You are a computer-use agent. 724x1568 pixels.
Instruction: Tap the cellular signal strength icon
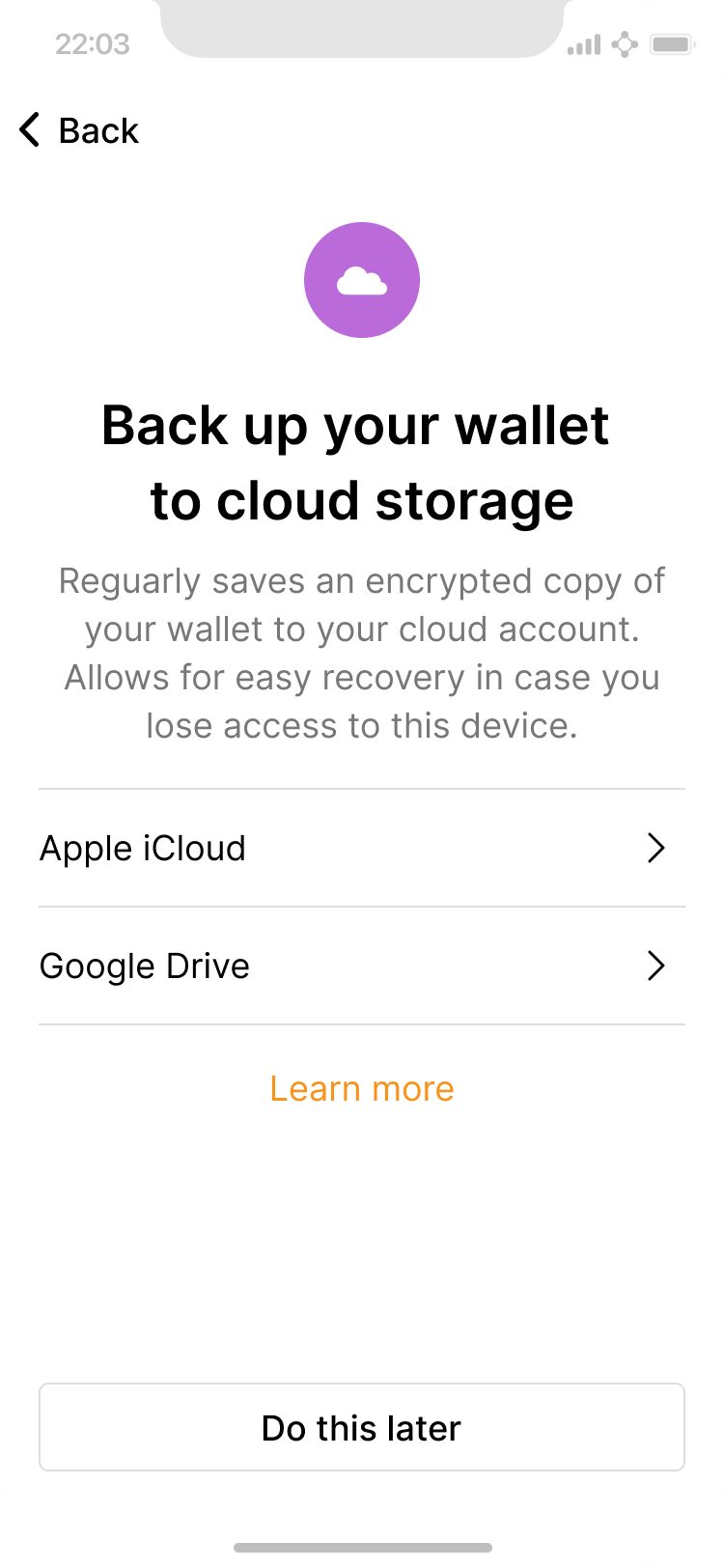(583, 44)
